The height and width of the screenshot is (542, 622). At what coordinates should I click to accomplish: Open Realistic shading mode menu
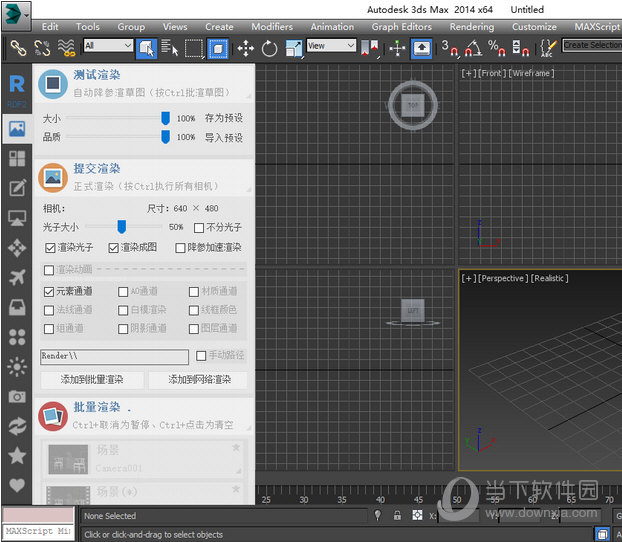(549, 278)
